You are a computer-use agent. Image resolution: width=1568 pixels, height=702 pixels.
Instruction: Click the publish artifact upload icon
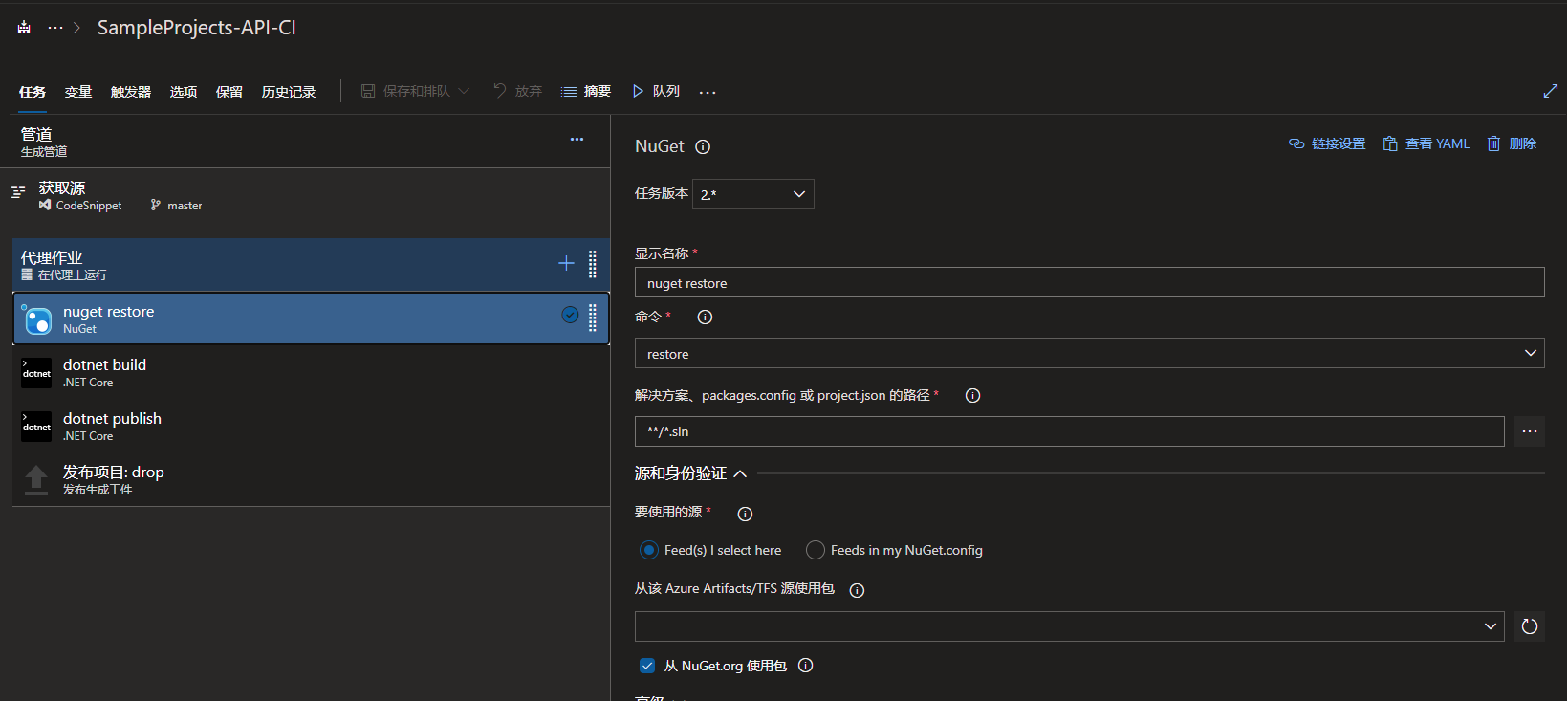(x=36, y=479)
